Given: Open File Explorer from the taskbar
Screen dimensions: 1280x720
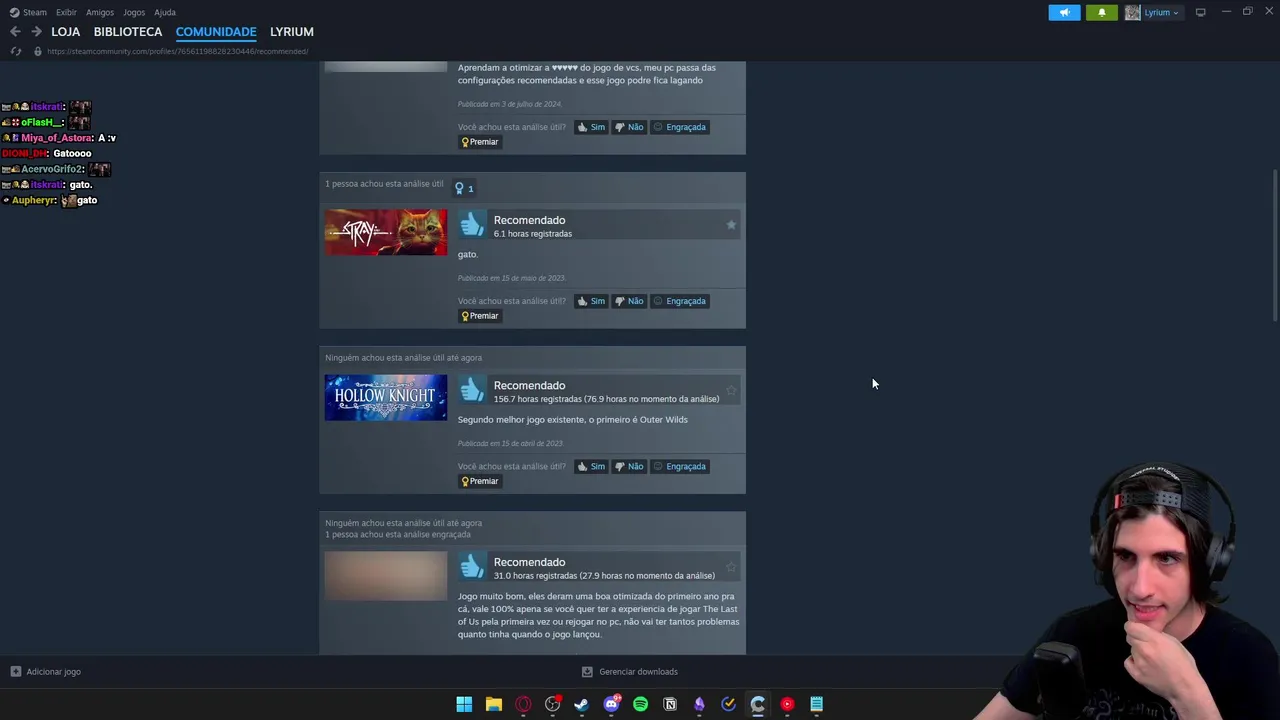Looking at the screenshot, I should [493, 704].
